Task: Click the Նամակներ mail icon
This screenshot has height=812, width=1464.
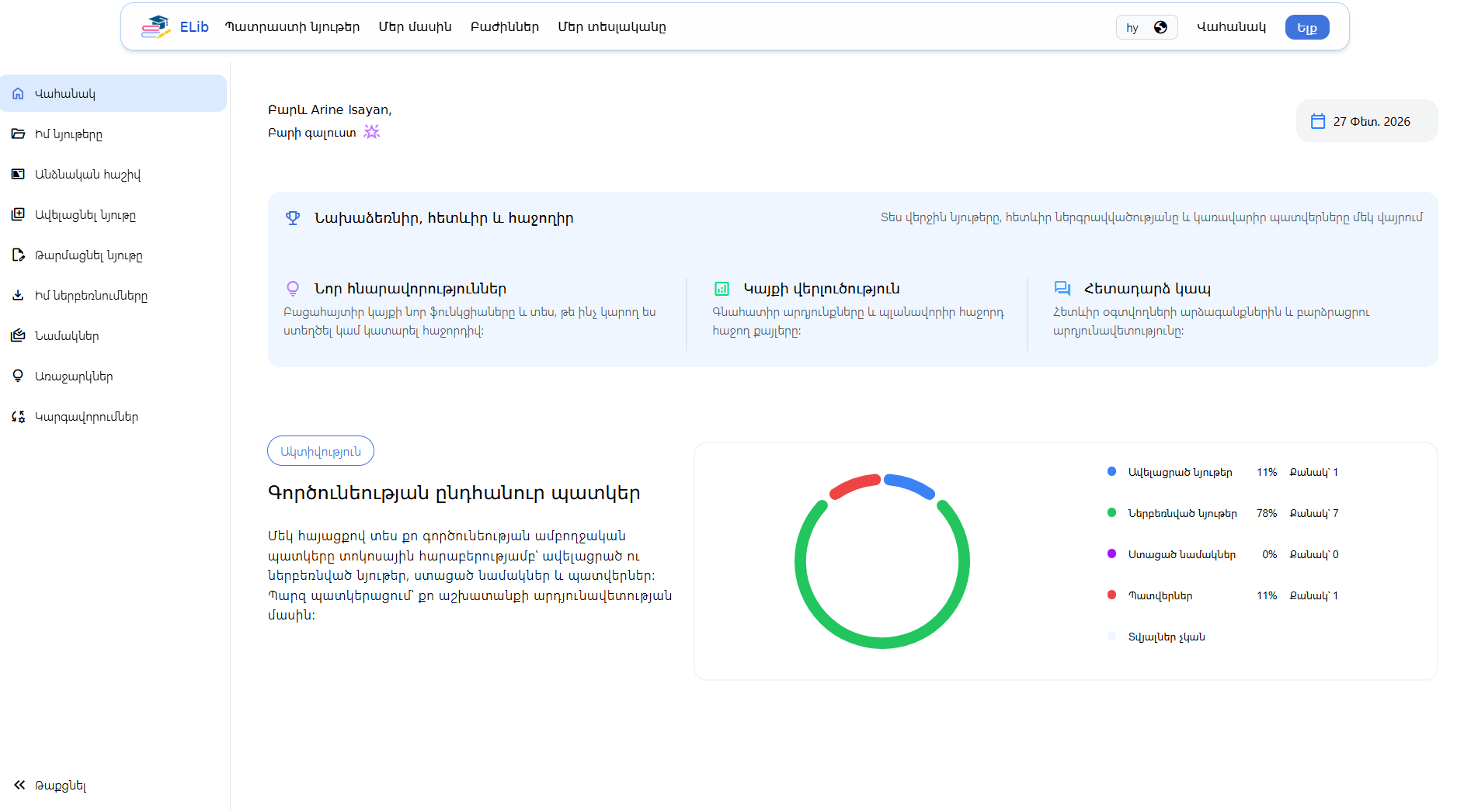Action: tap(18, 336)
